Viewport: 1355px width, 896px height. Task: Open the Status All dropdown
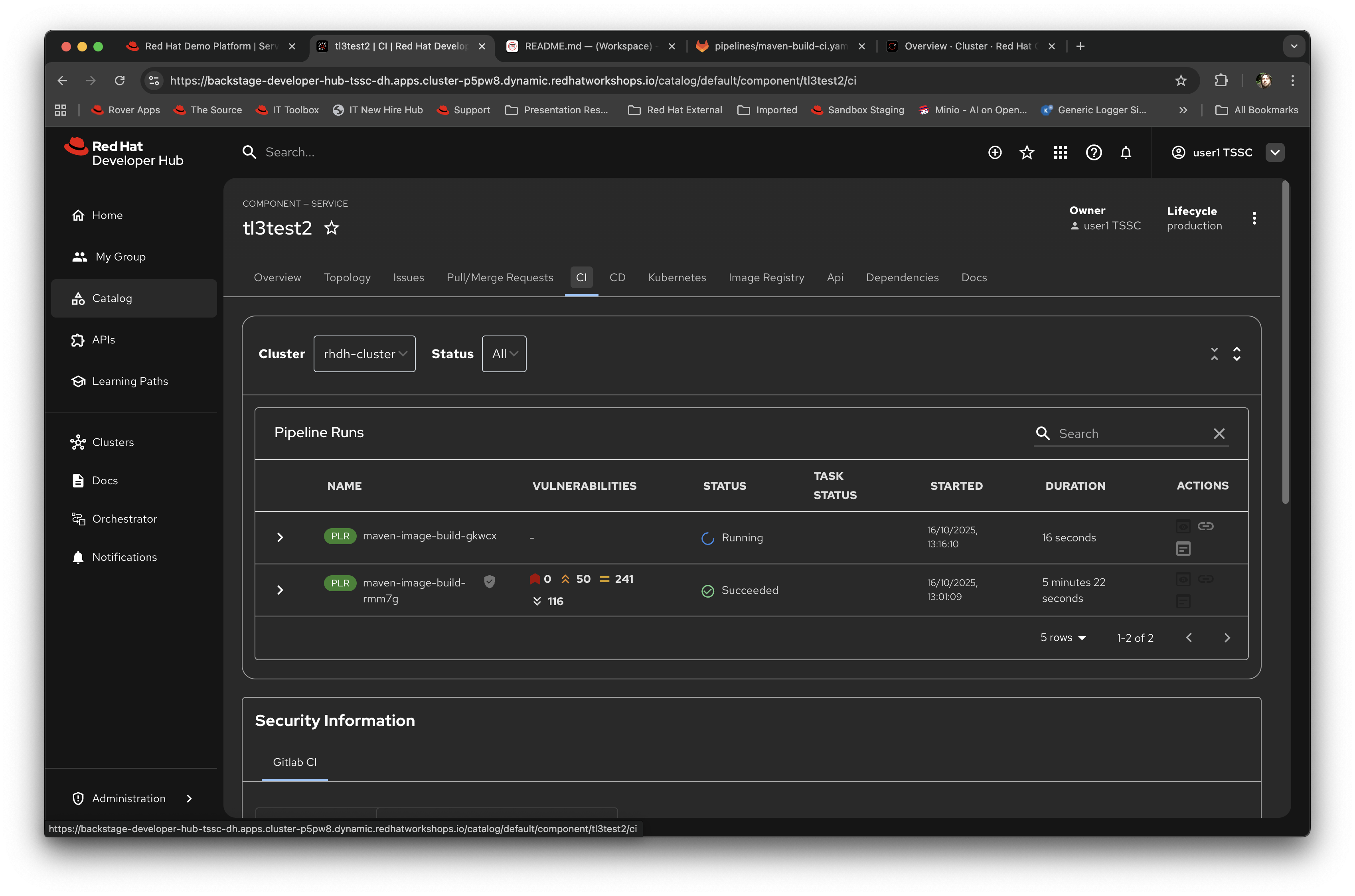(x=504, y=353)
